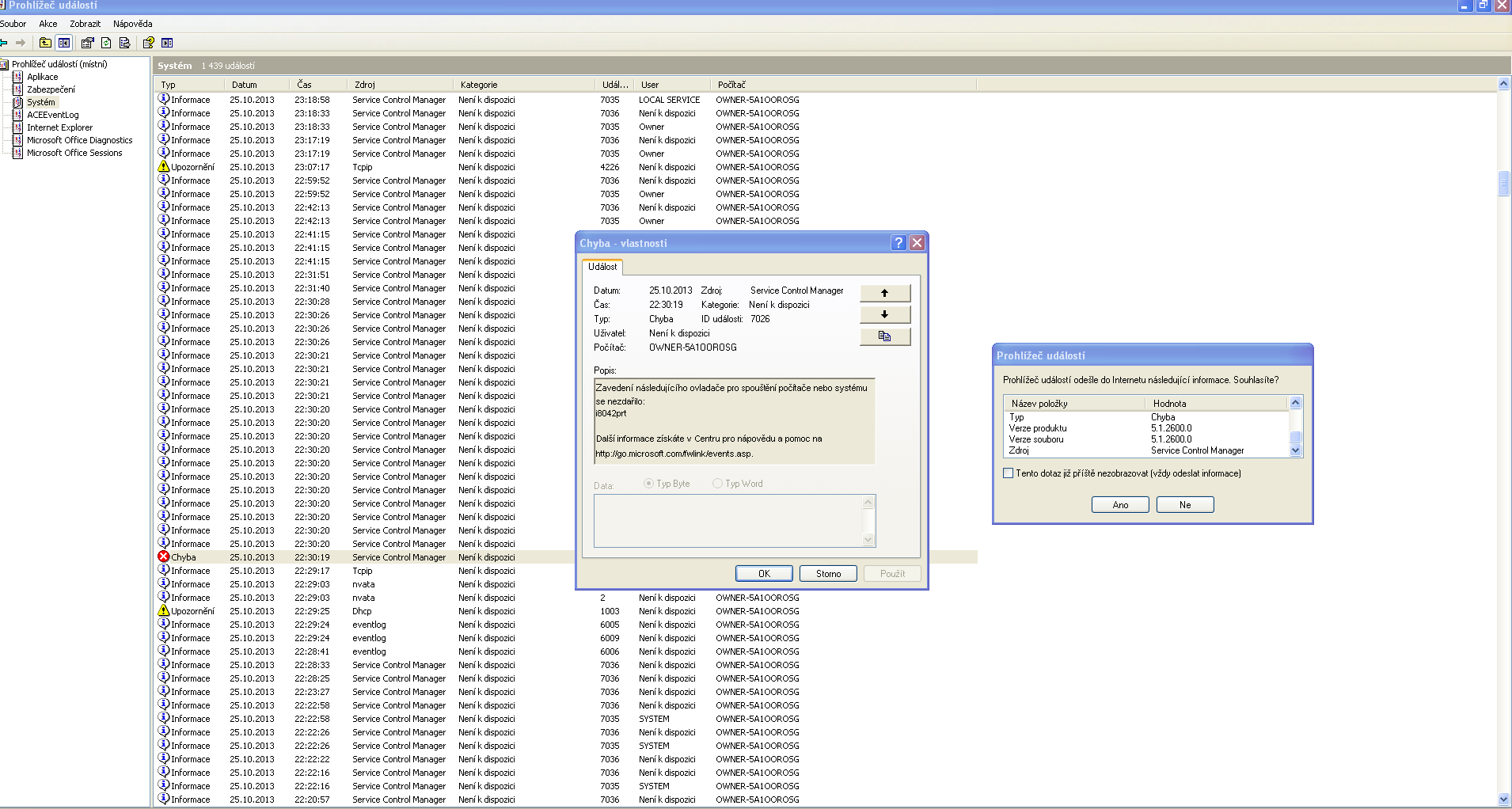This screenshot has width=1512, height=809.
Task: Click the Export List toolbar icon
Action: [x=124, y=43]
